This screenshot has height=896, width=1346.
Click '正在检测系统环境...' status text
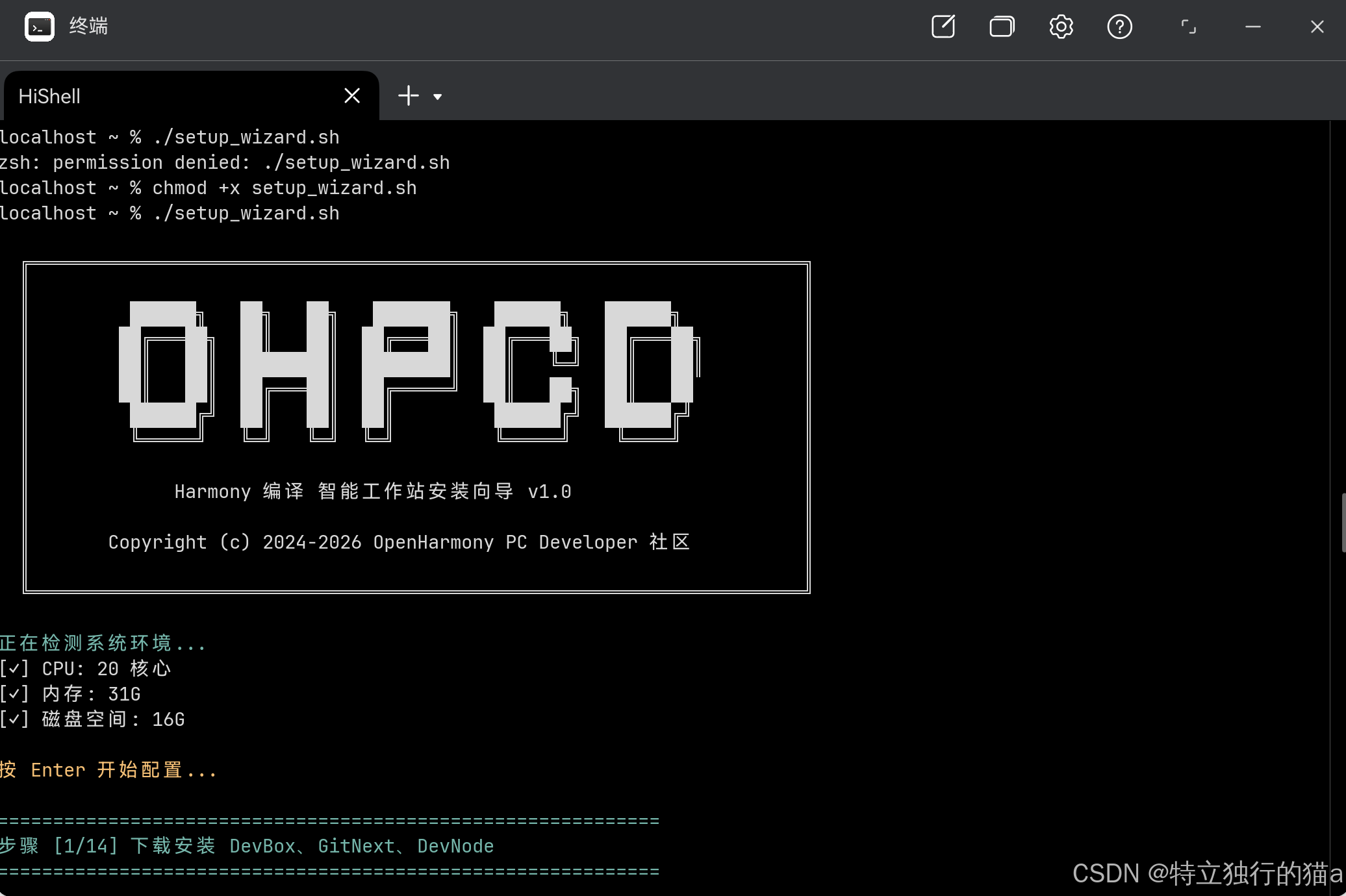point(103,643)
